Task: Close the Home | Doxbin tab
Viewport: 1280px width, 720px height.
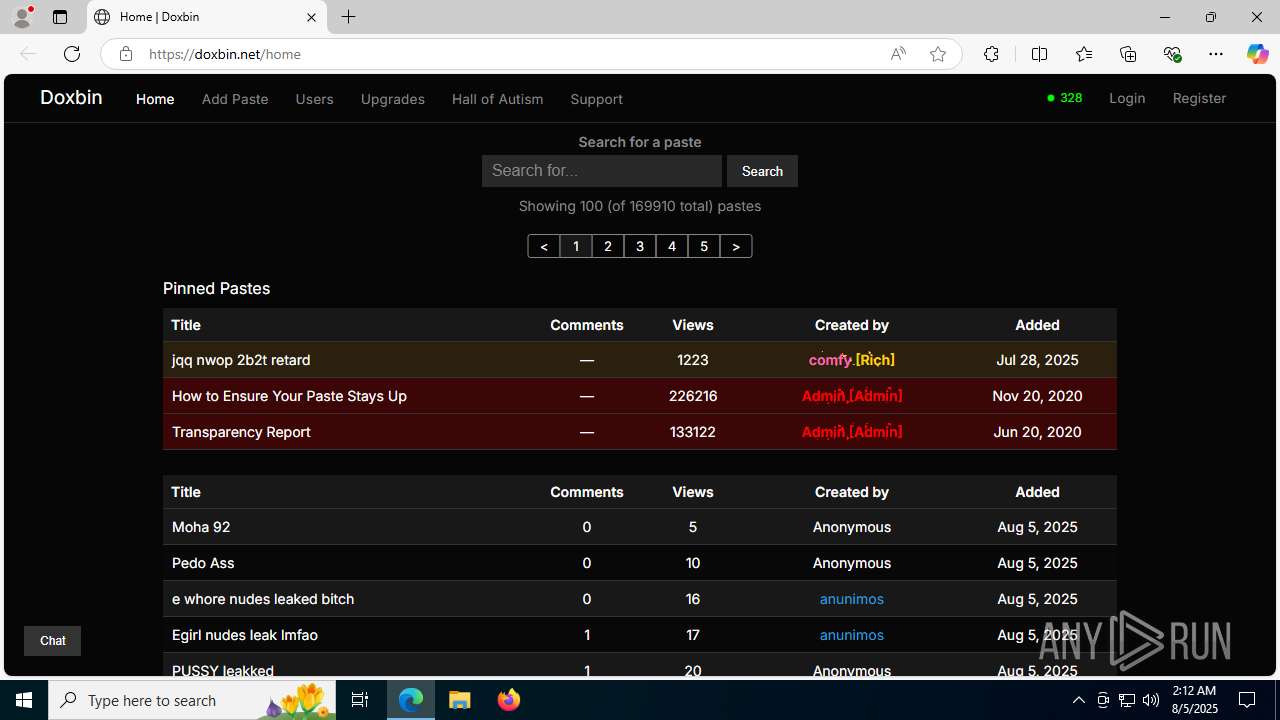Action: tap(311, 17)
